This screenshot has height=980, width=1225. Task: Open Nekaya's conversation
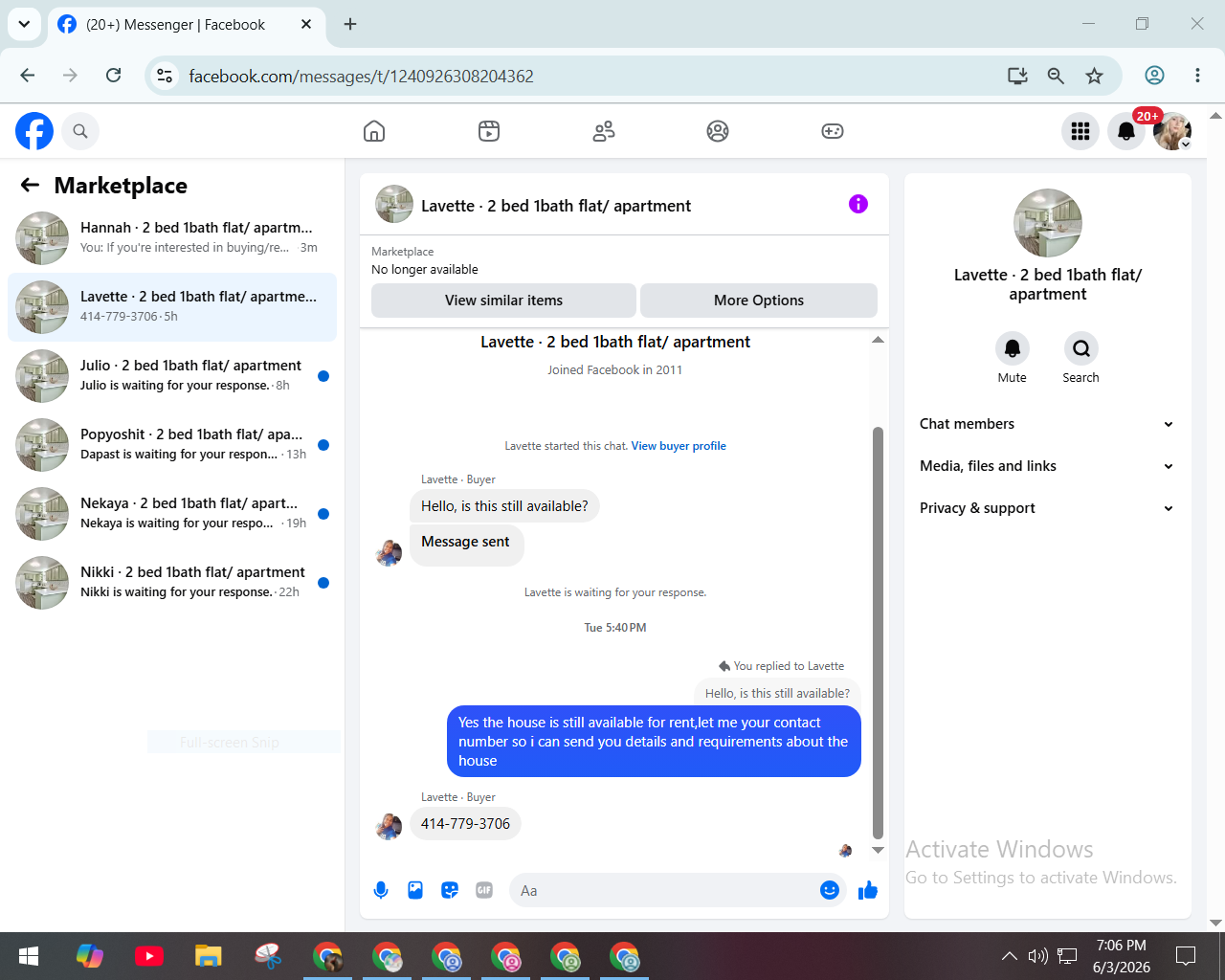point(172,514)
